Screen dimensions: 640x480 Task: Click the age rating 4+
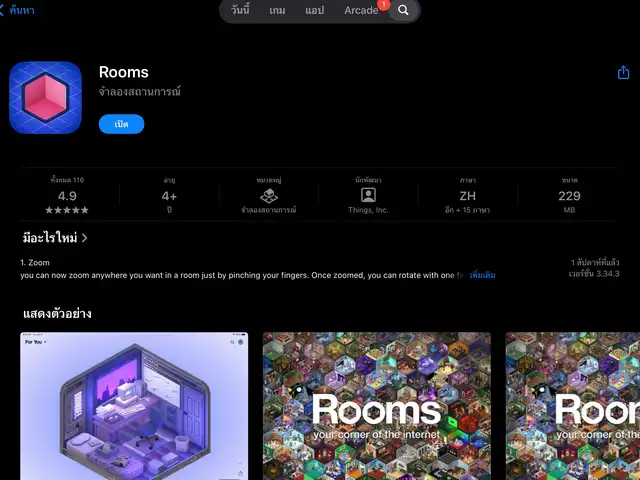pos(169,196)
